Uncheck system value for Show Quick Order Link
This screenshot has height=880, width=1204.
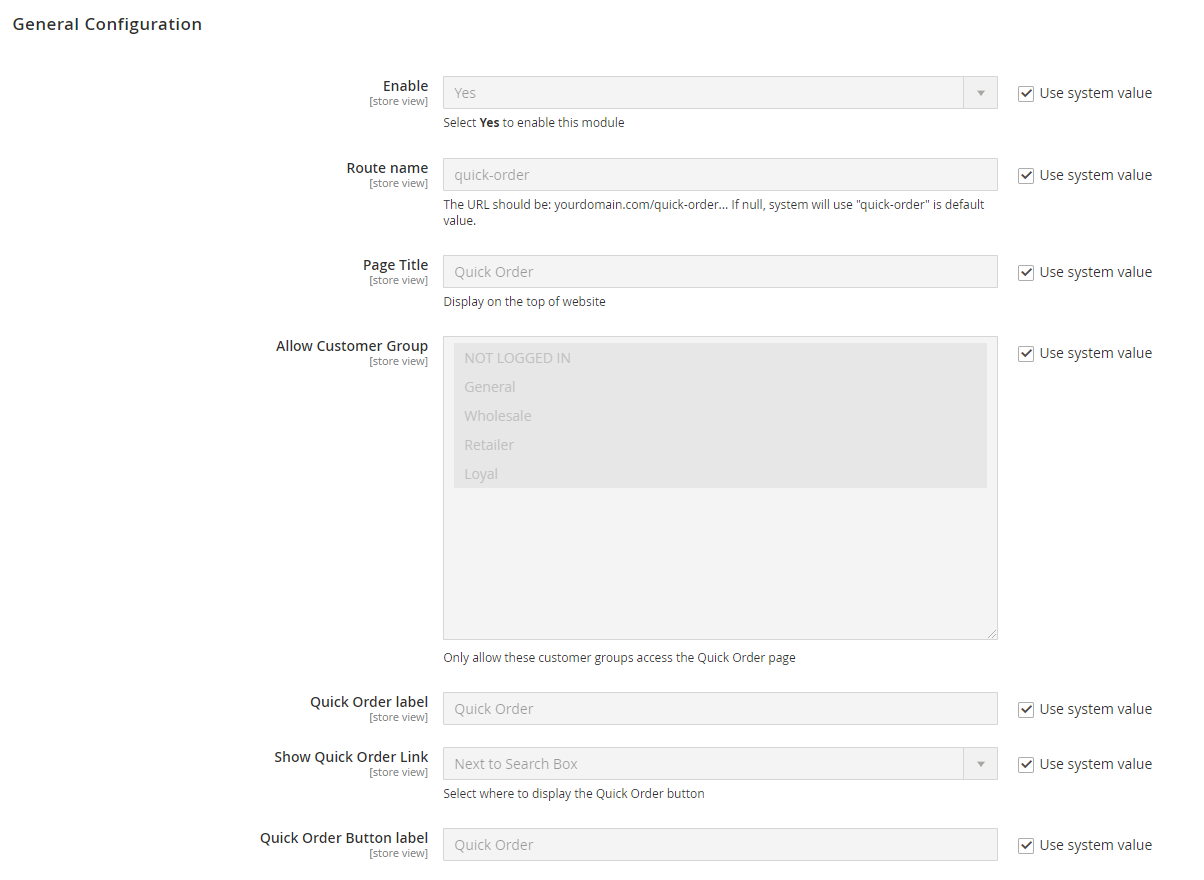pyautogui.click(x=1026, y=764)
